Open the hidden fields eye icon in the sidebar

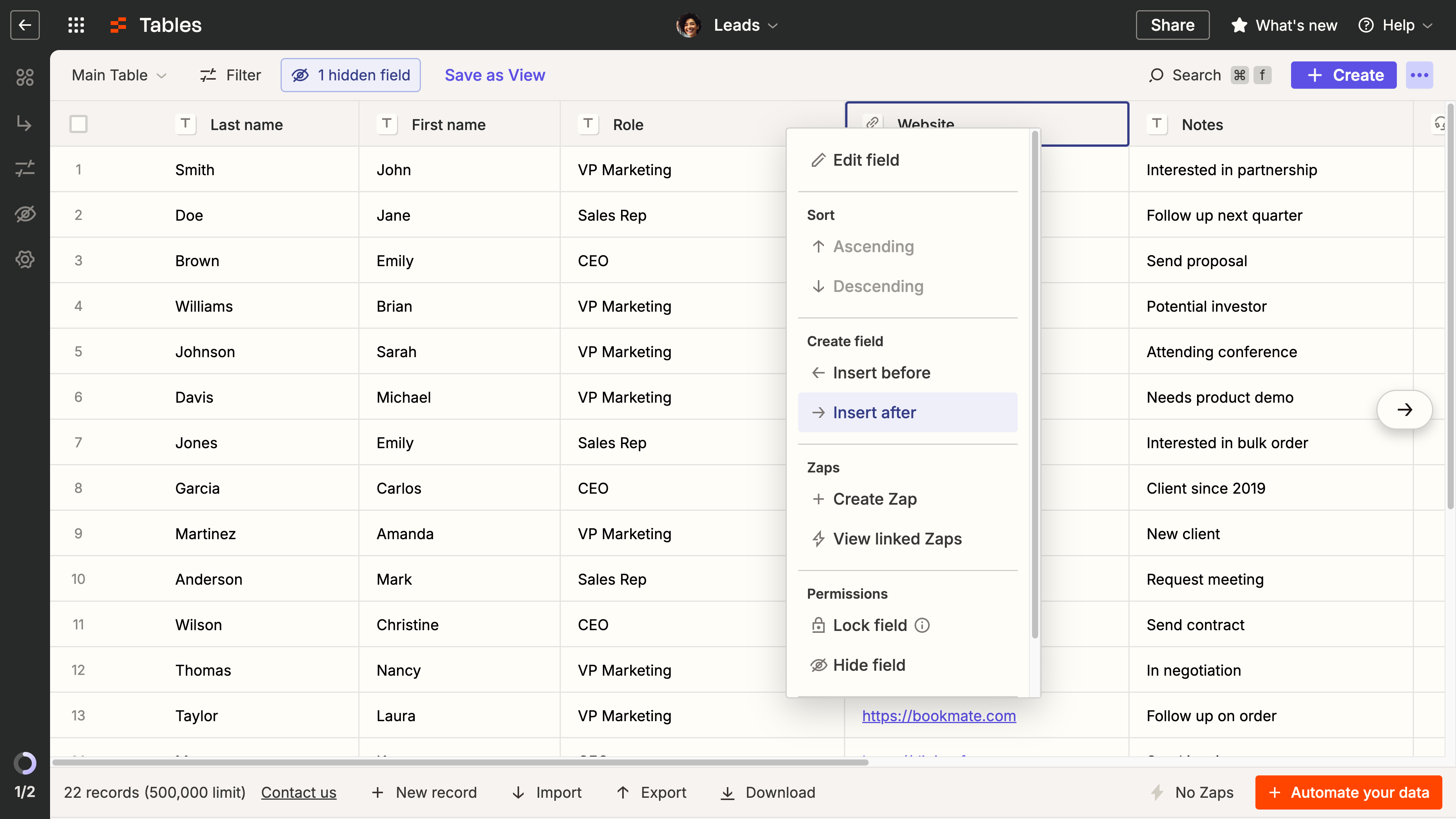tap(25, 213)
